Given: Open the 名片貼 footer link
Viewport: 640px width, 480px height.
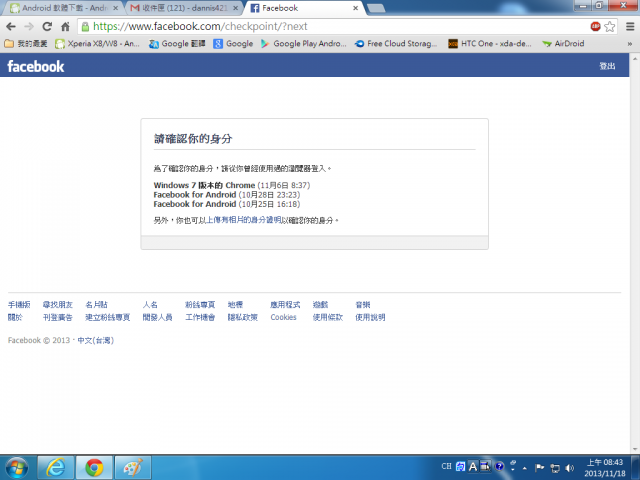Looking at the screenshot, I should point(96,304).
